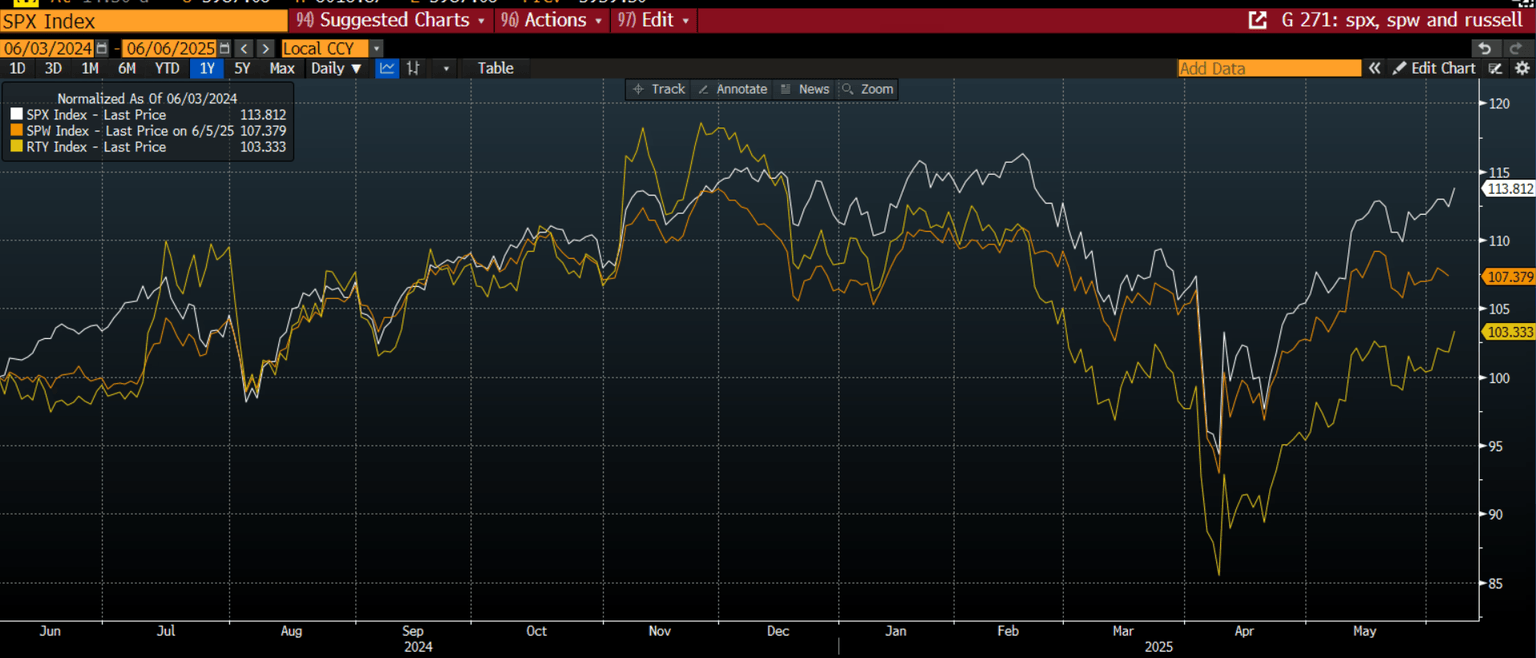The width and height of the screenshot is (1536, 658).
Task: Click the white SPX Index legend swatch
Action: [15, 115]
